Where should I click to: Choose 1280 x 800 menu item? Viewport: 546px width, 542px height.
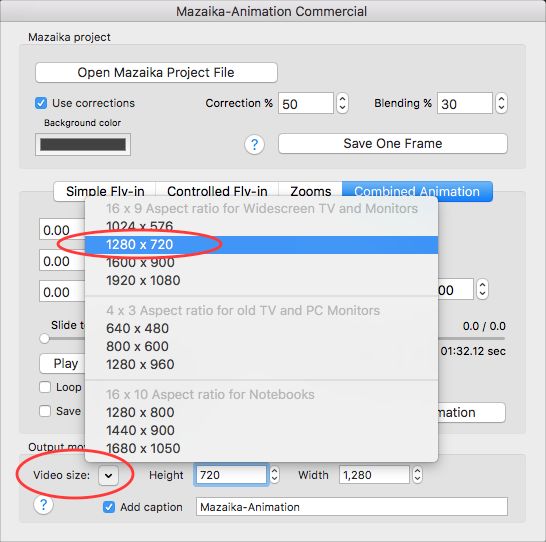pos(262,413)
